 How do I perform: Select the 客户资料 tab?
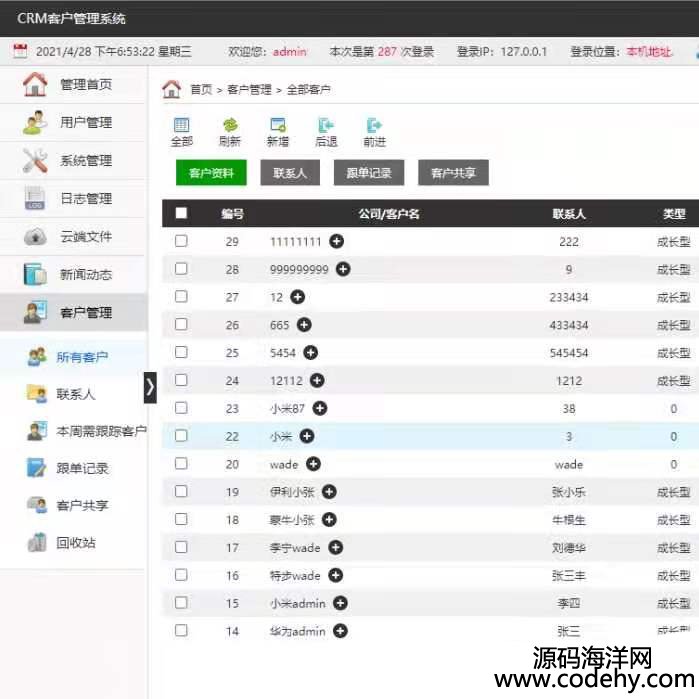[211, 173]
